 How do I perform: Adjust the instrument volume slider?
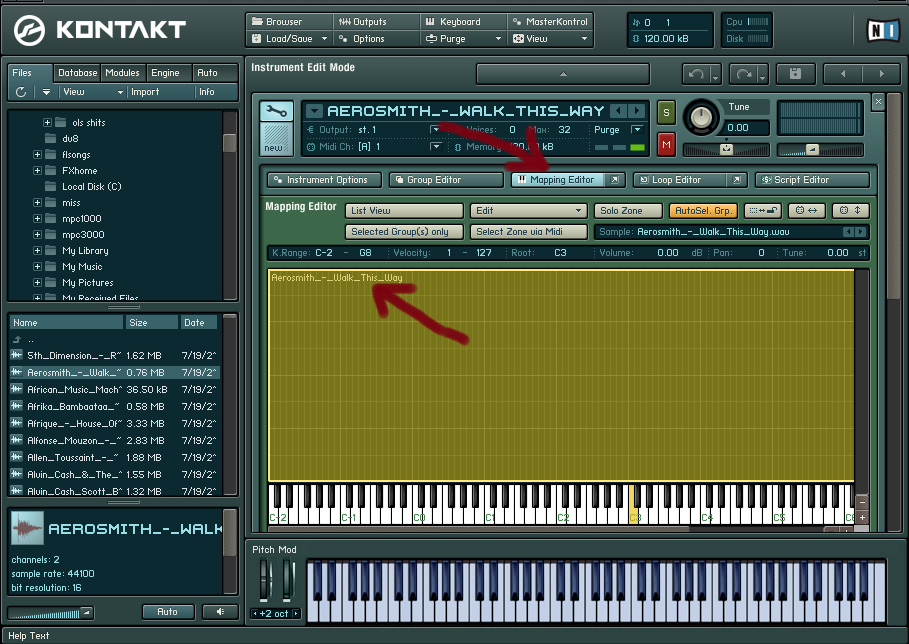click(x=820, y=150)
